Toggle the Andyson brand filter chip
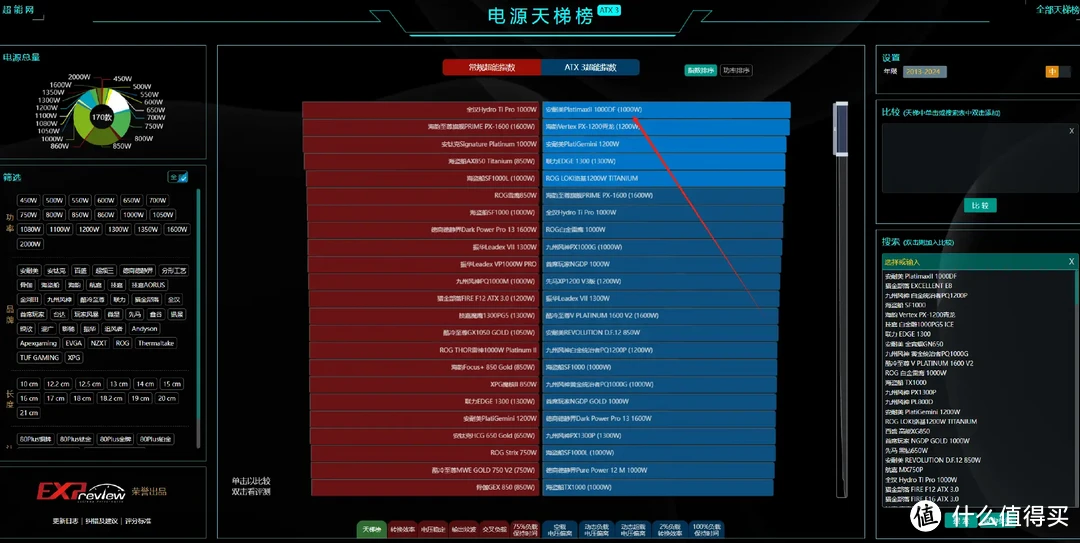The width and height of the screenshot is (1080, 543). coord(145,329)
